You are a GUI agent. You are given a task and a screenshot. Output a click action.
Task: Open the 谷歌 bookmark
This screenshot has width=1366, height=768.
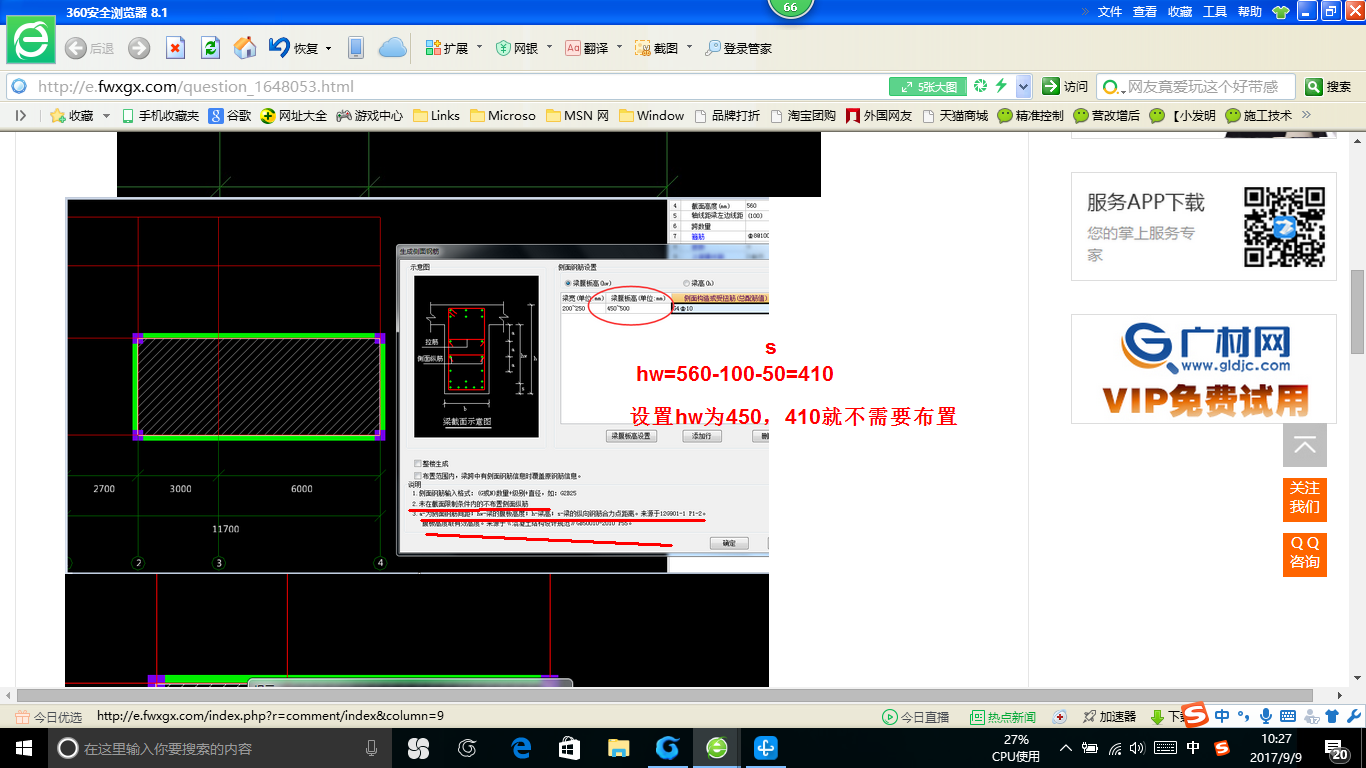coord(230,116)
